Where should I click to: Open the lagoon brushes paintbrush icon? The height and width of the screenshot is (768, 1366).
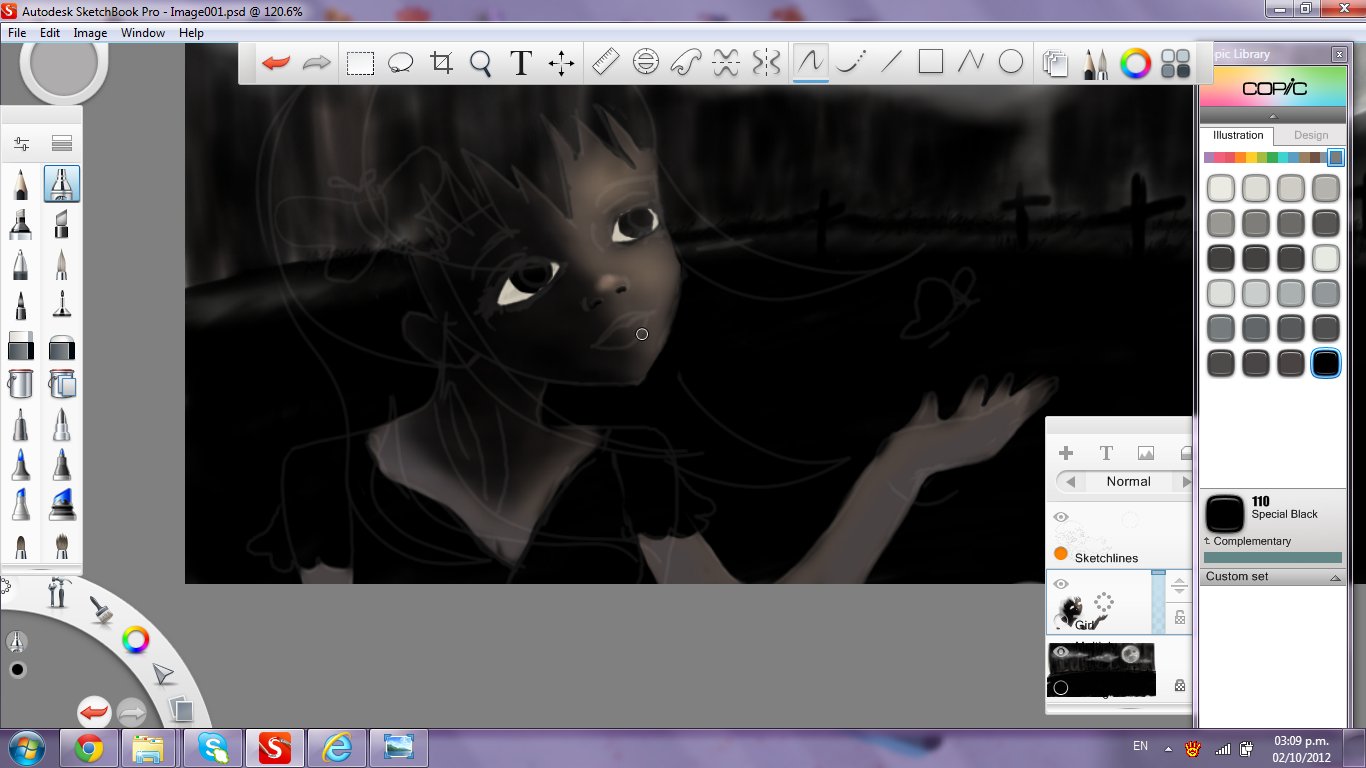[x=101, y=609]
